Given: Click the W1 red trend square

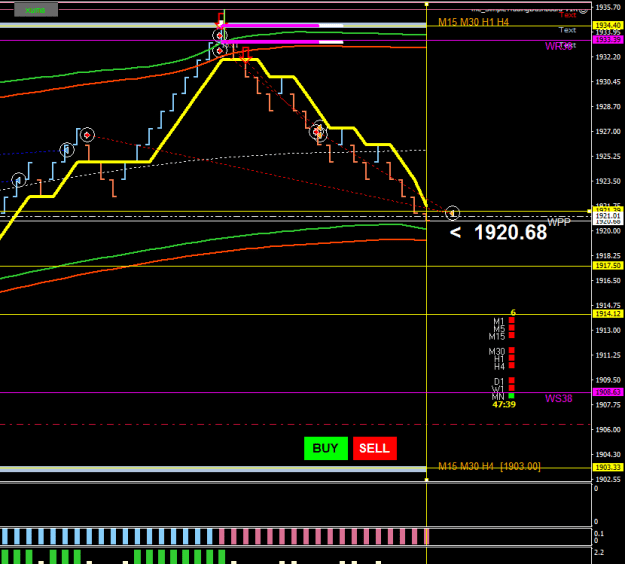Looking at the screenshot, I should (512, 388).
